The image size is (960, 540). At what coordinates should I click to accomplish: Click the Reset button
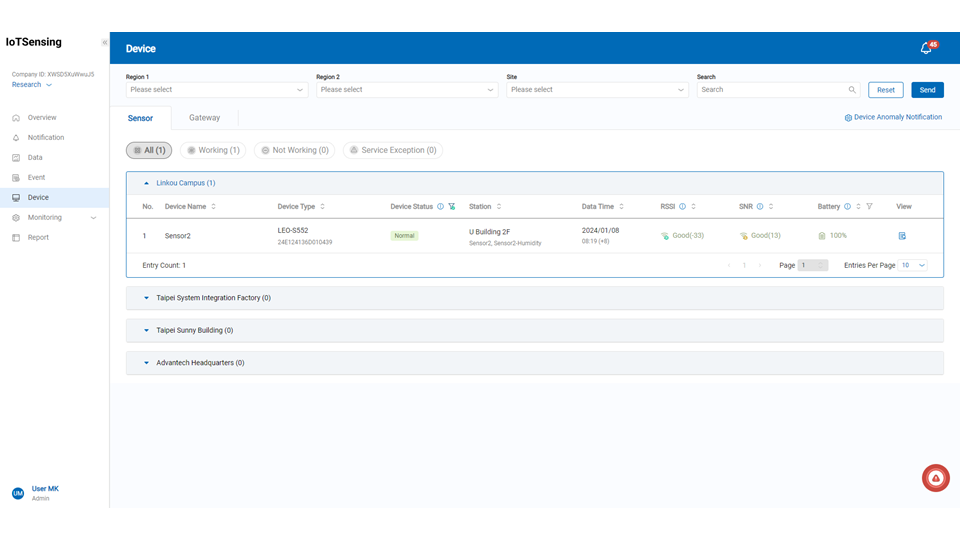tap(885, 90)
